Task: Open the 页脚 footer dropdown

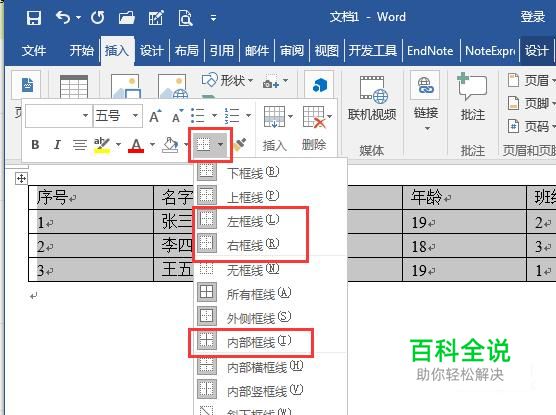Action: coord(531,103)
